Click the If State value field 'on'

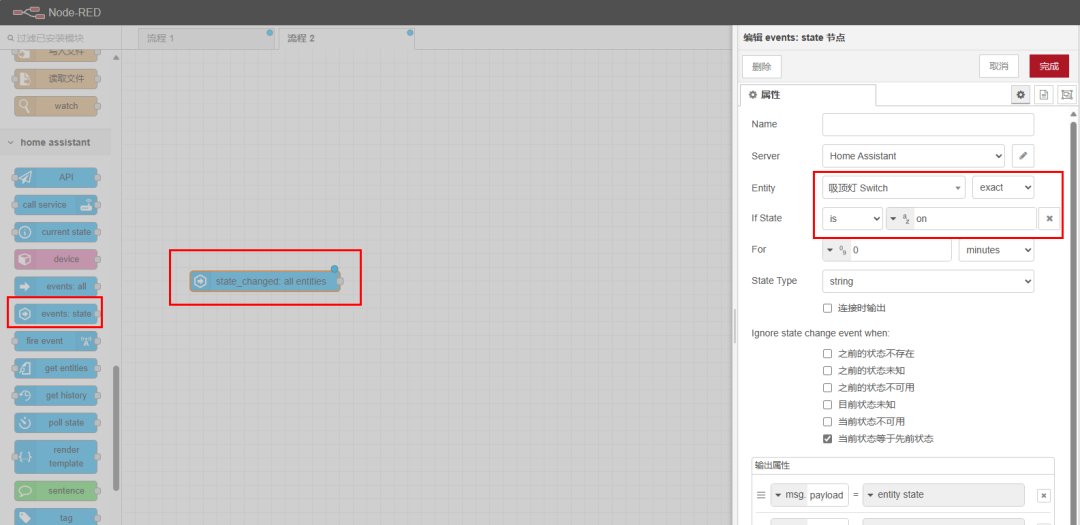click(975, 218)
